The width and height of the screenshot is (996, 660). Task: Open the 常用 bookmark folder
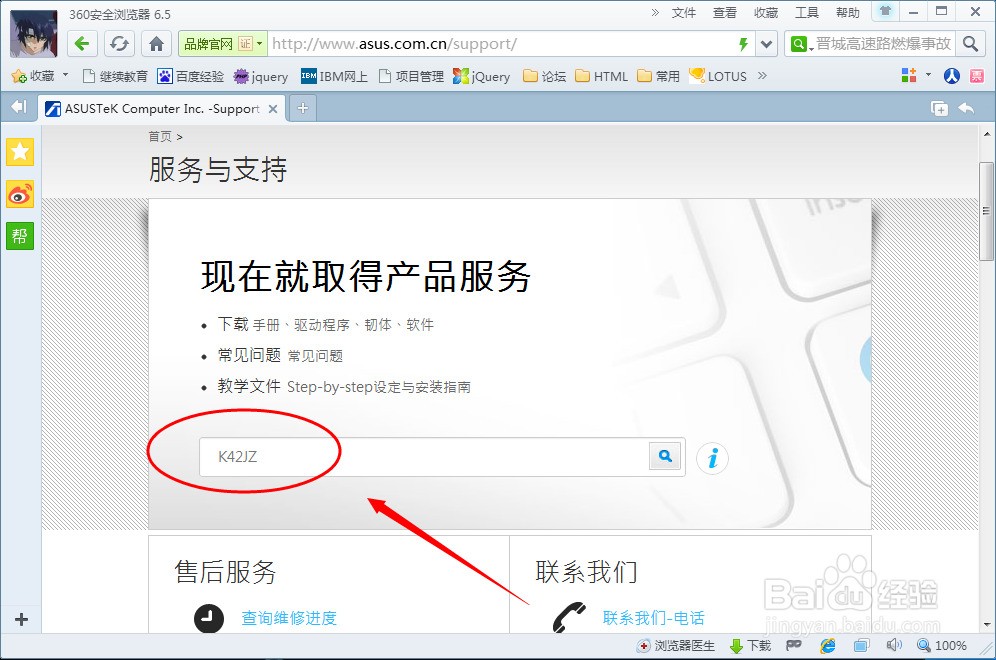click(x=659, y=76)
